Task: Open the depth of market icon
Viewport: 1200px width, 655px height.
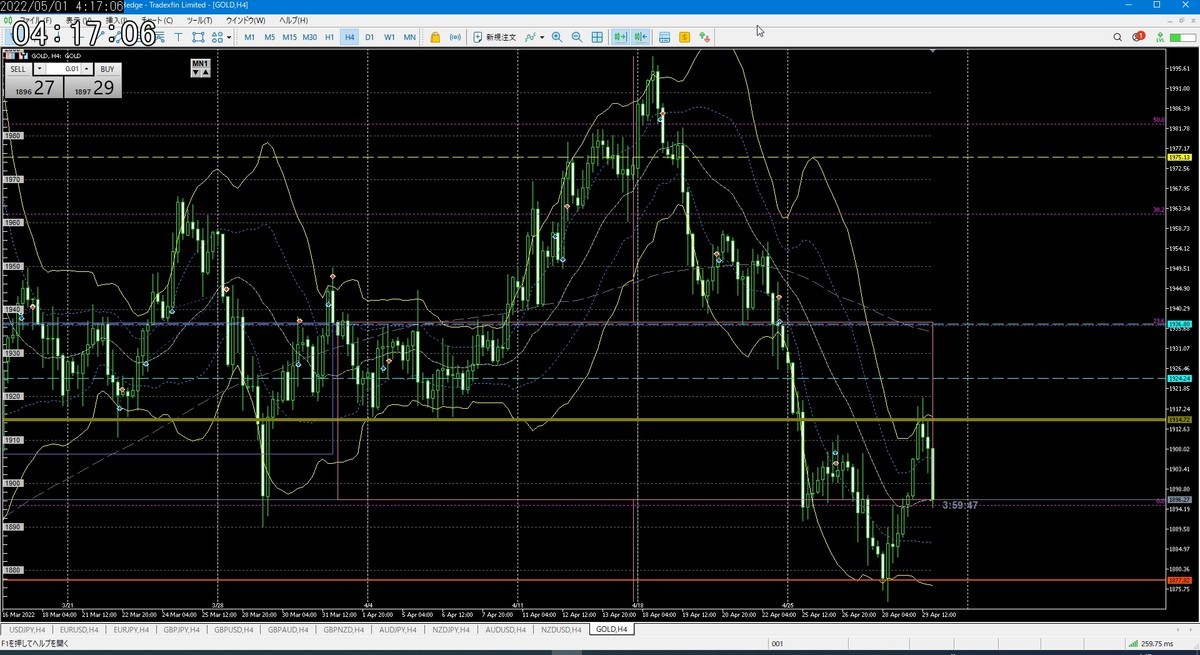Action: [664, 37]
